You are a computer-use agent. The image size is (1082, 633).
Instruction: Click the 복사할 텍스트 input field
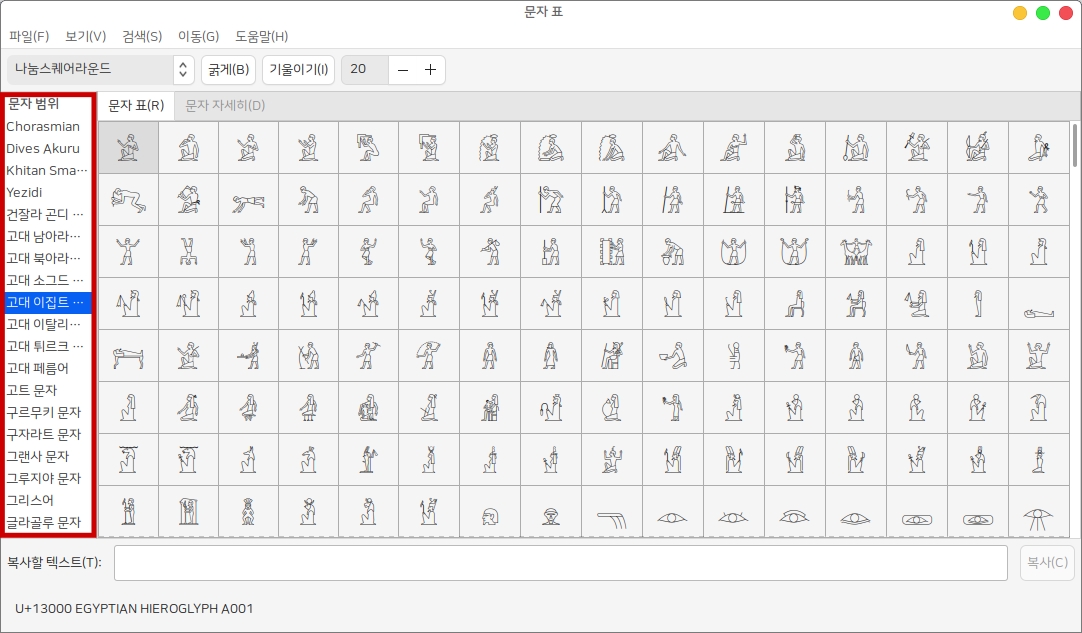click(x=560, y=562)
